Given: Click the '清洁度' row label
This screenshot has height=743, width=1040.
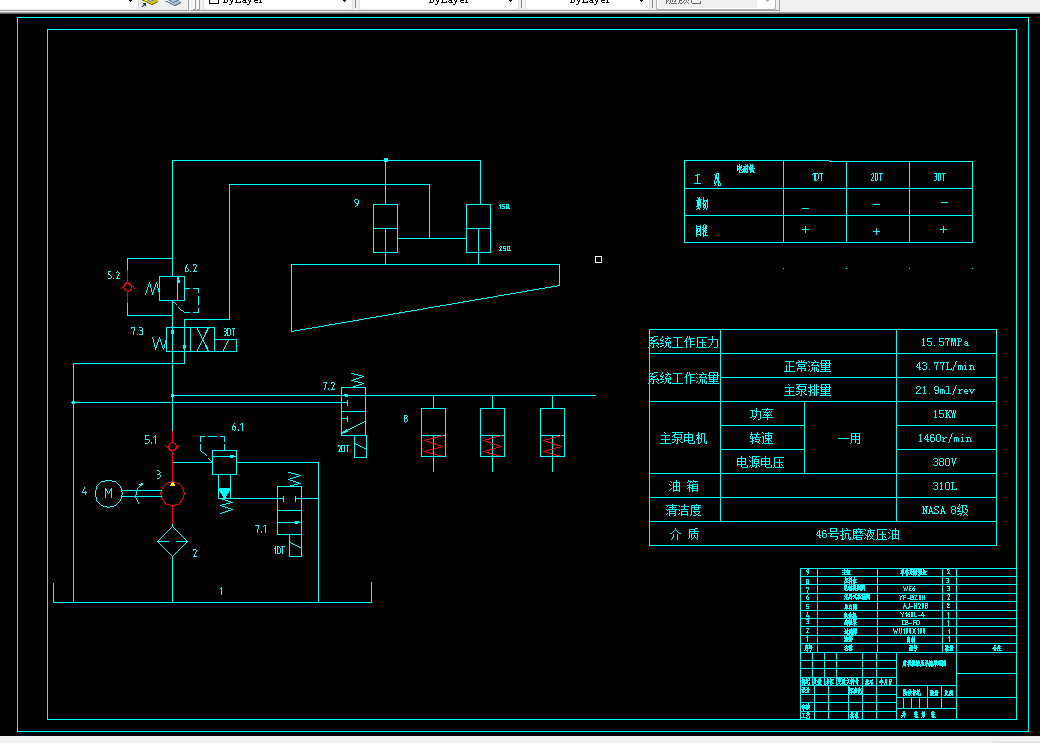Looking at the screenshot, I should coord(684,510).
